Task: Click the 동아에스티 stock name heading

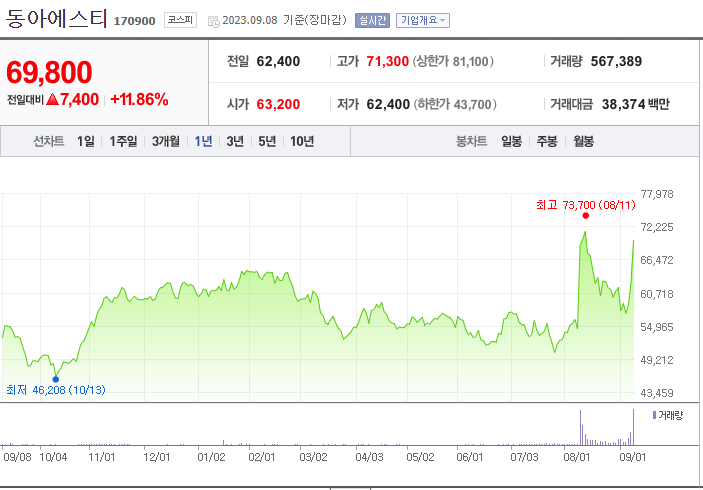Action: [x=56, y=19]
